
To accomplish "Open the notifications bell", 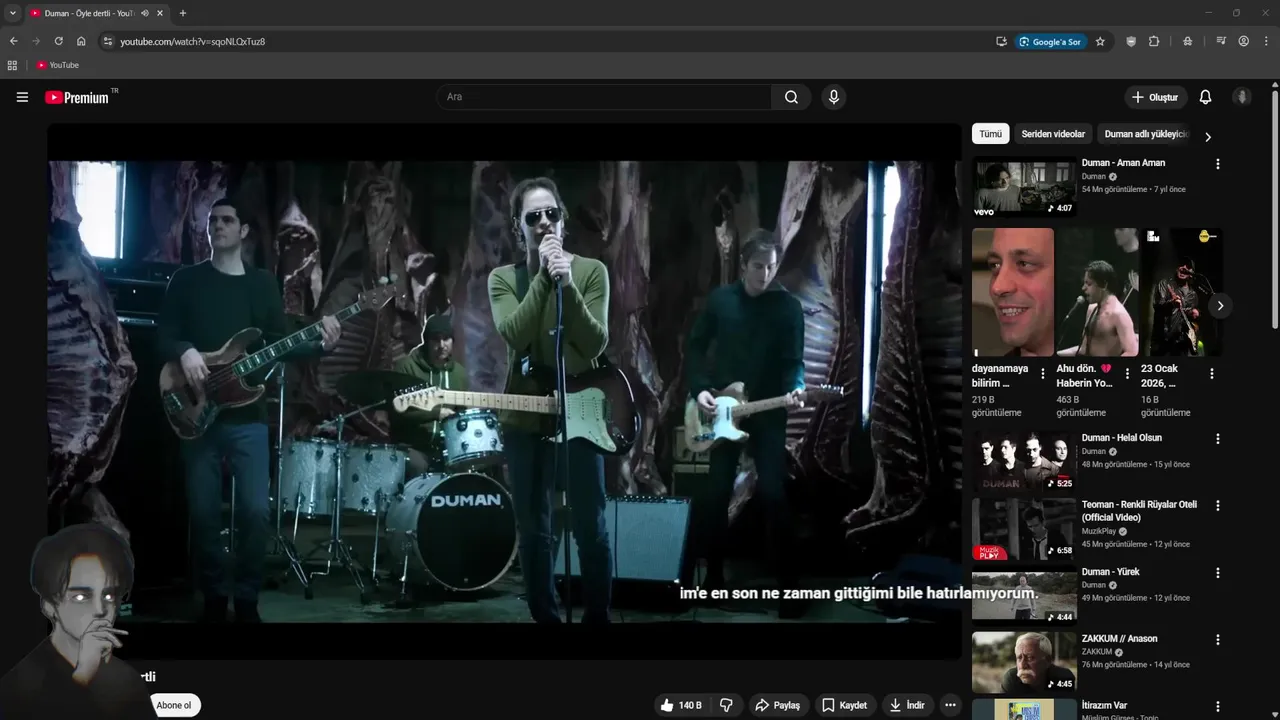I will [x=1205, y=97].
